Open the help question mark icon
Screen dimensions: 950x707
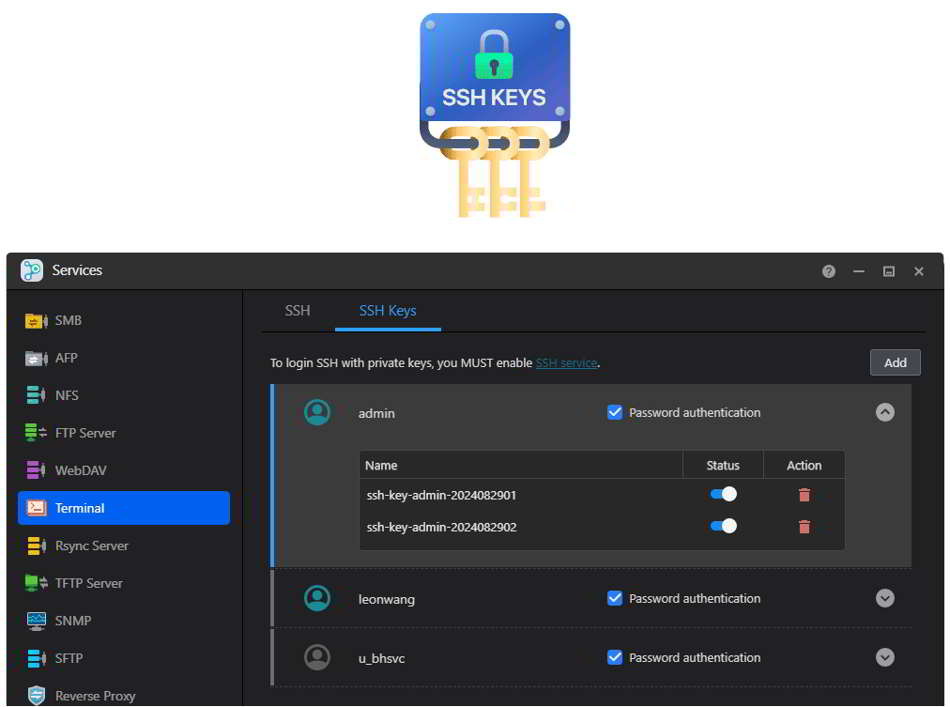pyautogui.click(x=828, y=271)
